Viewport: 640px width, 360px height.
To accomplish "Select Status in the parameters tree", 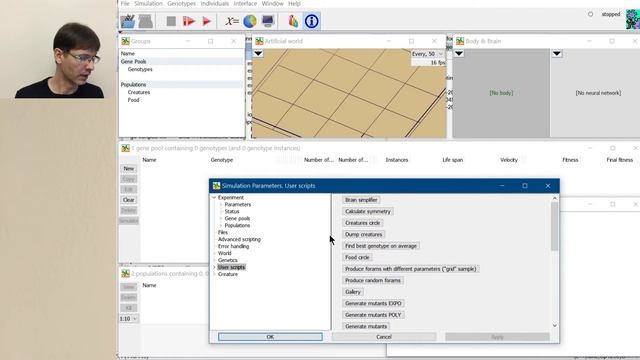I will tap(231, 211).
